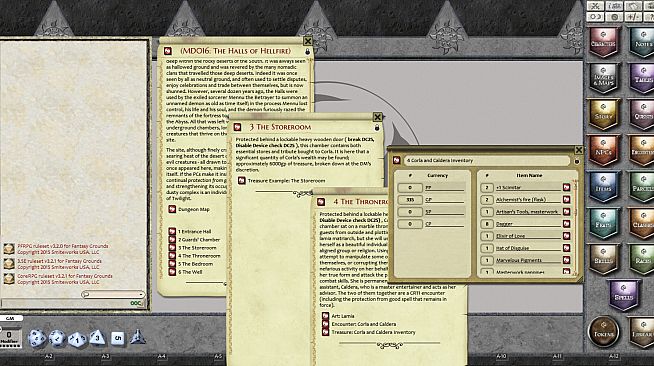
Task: Open the Skills sidebar banner
Action: coord(603,259)
